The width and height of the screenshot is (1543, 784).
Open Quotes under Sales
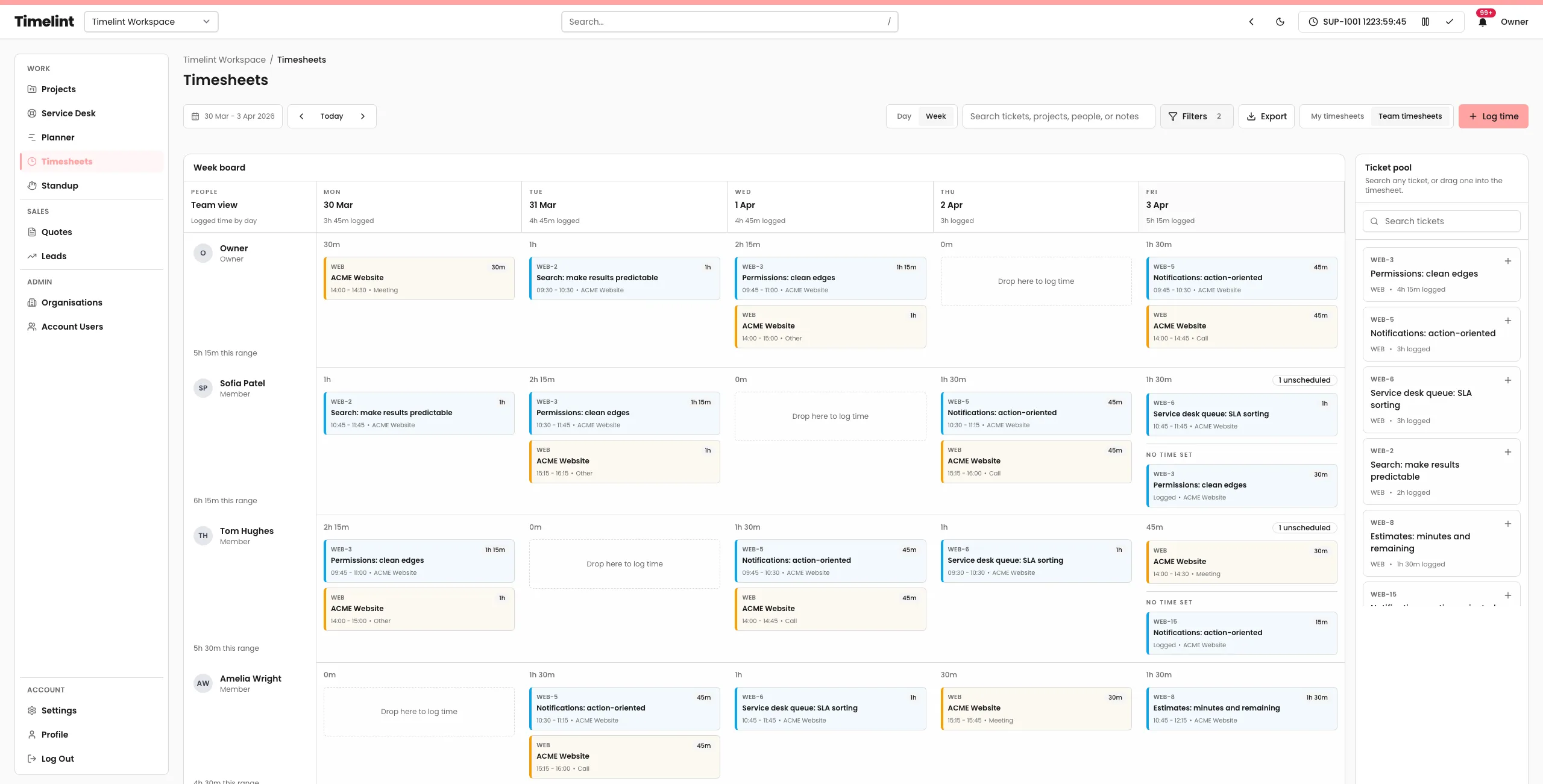coord(92,232)
